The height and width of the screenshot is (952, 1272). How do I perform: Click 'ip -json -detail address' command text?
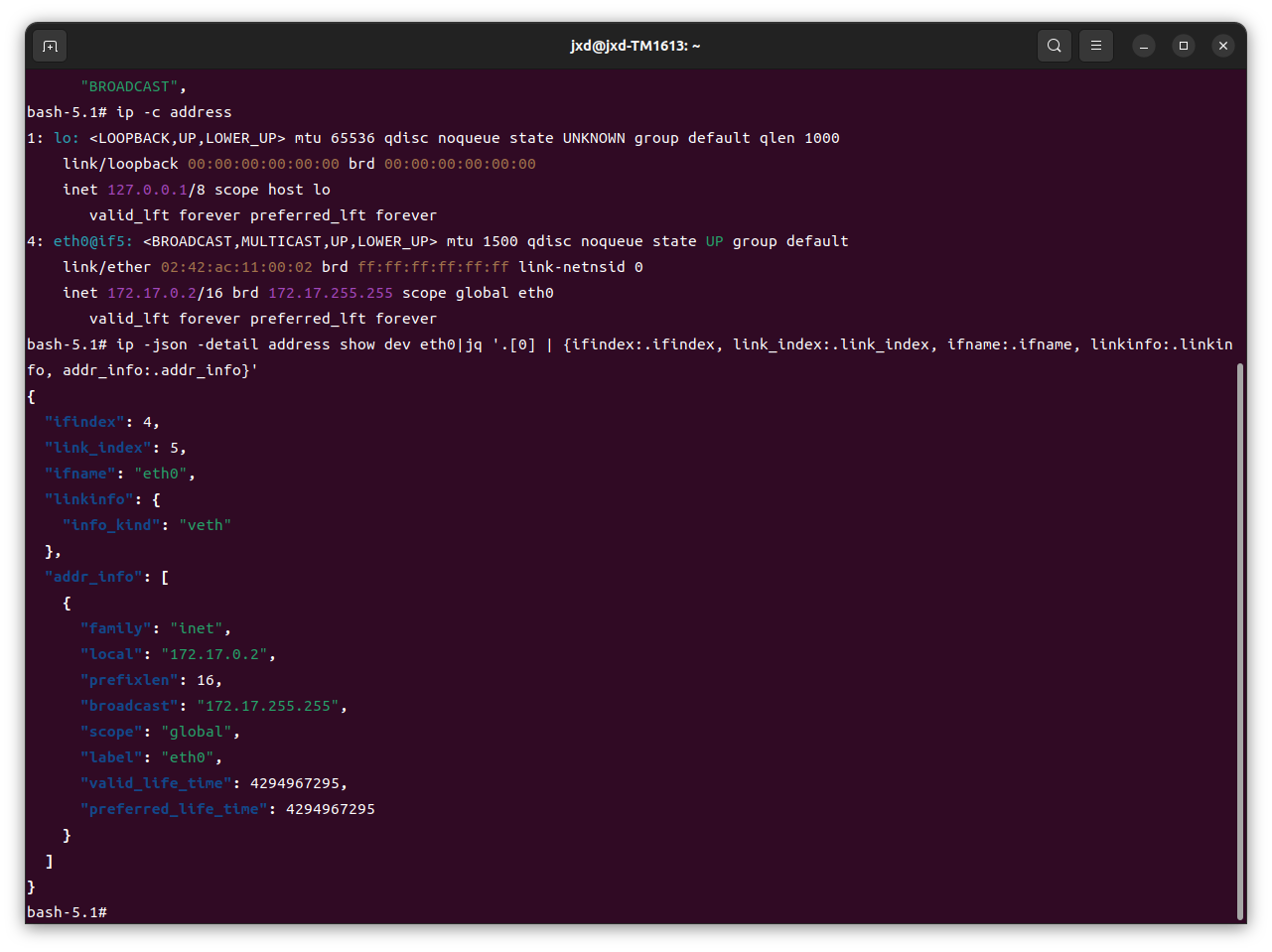coord(222,344)
